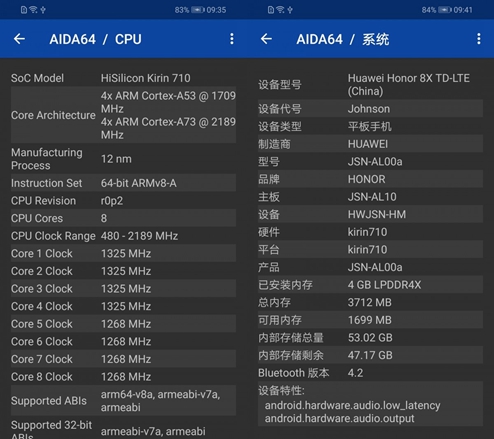Screen dimensions: 494x439
Task: Select the 可用内存 1699 MB row
Action: click(370, 320)
